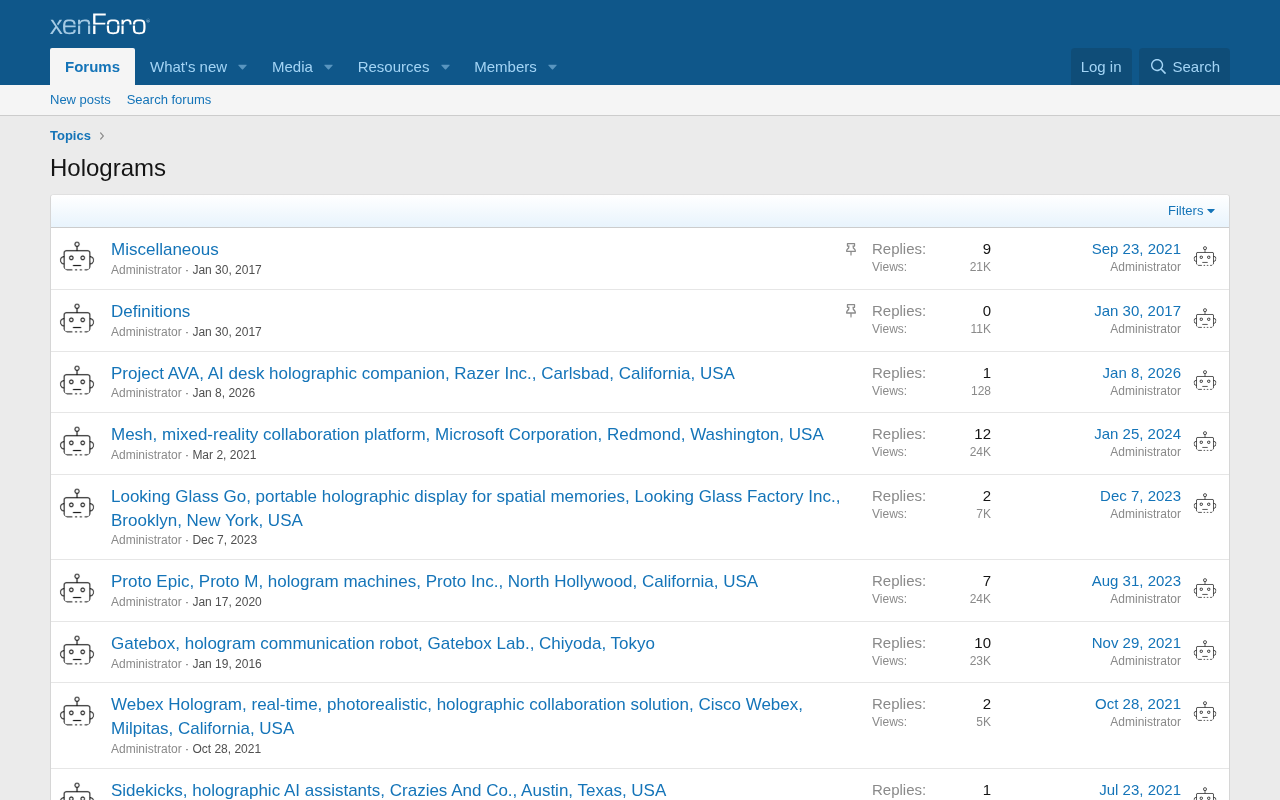
Task: Click the last-poster avatar on the Webex Hologram row
Action: [1205, 712]
